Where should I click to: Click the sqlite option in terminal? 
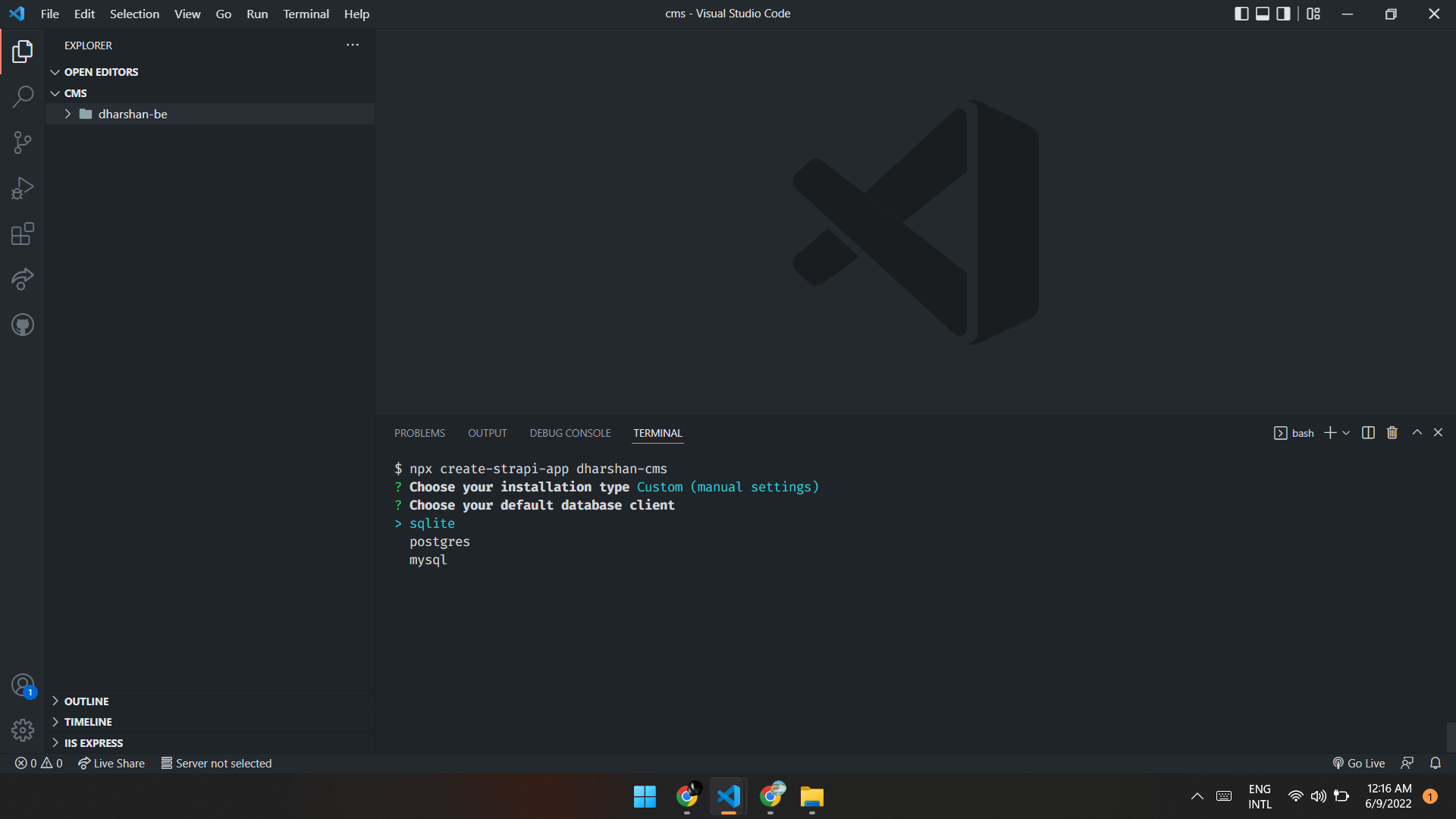coord(432,524)
